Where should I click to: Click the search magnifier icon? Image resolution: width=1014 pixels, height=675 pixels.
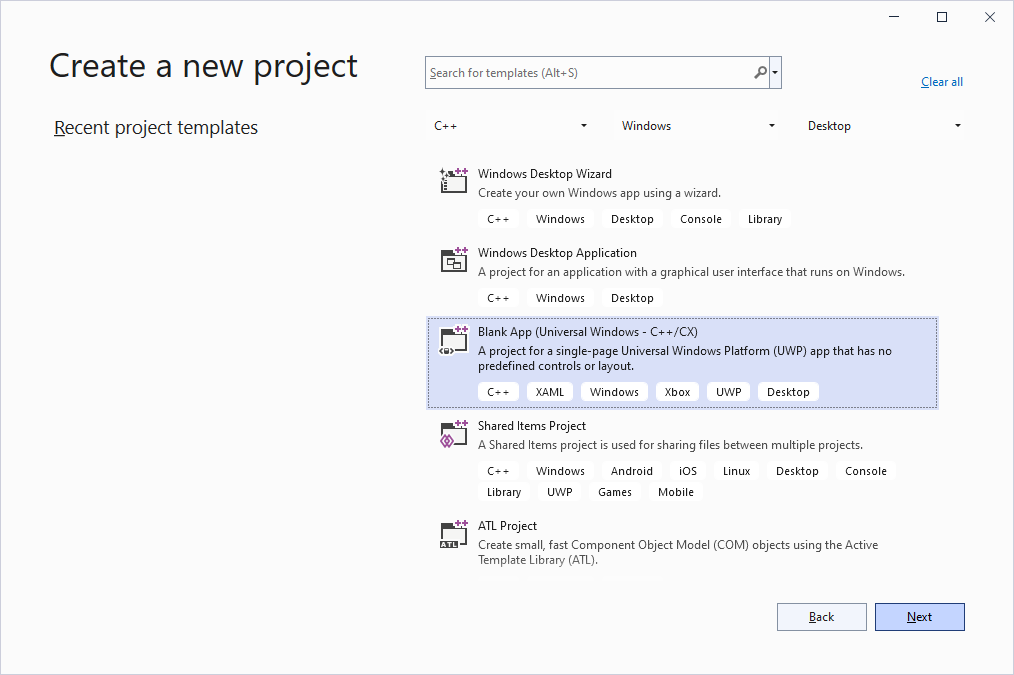click(x=761, y=73)
